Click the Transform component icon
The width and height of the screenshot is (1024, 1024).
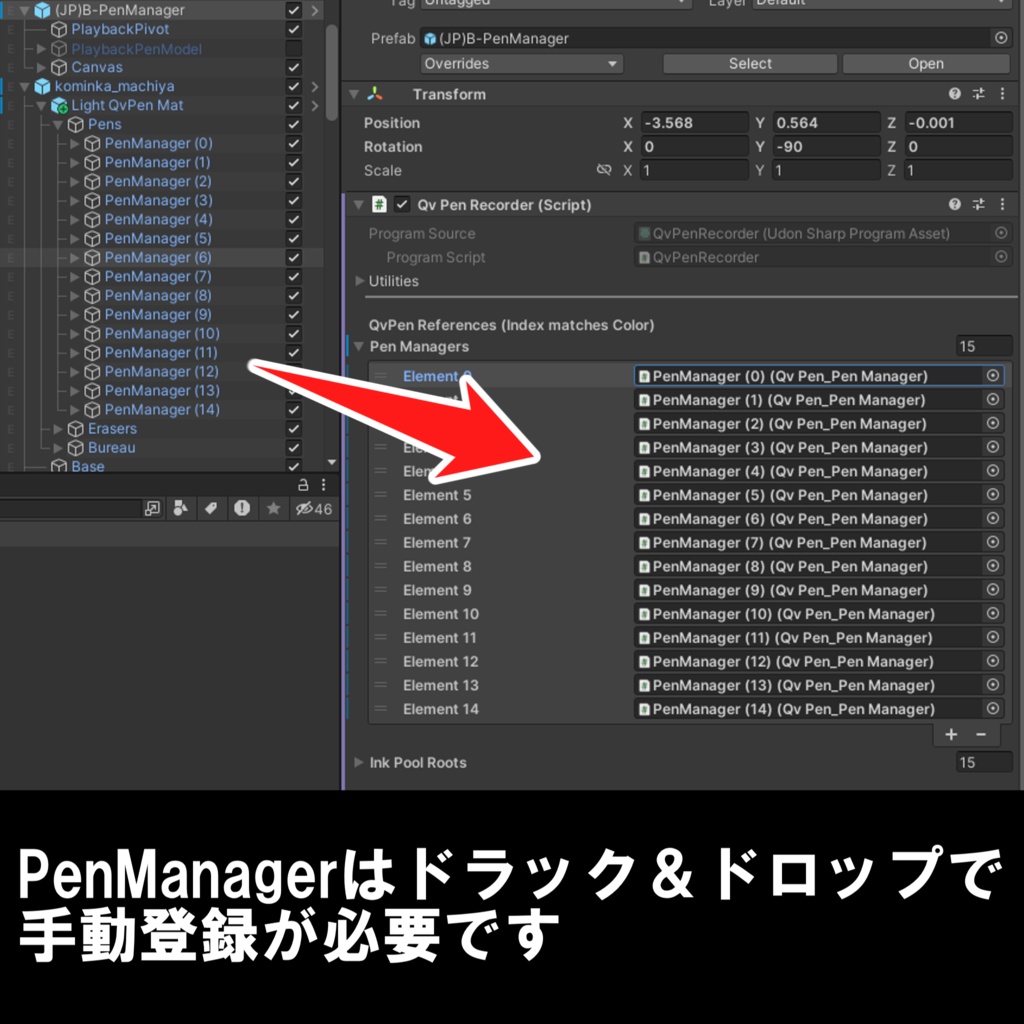(x=375, y=94)
